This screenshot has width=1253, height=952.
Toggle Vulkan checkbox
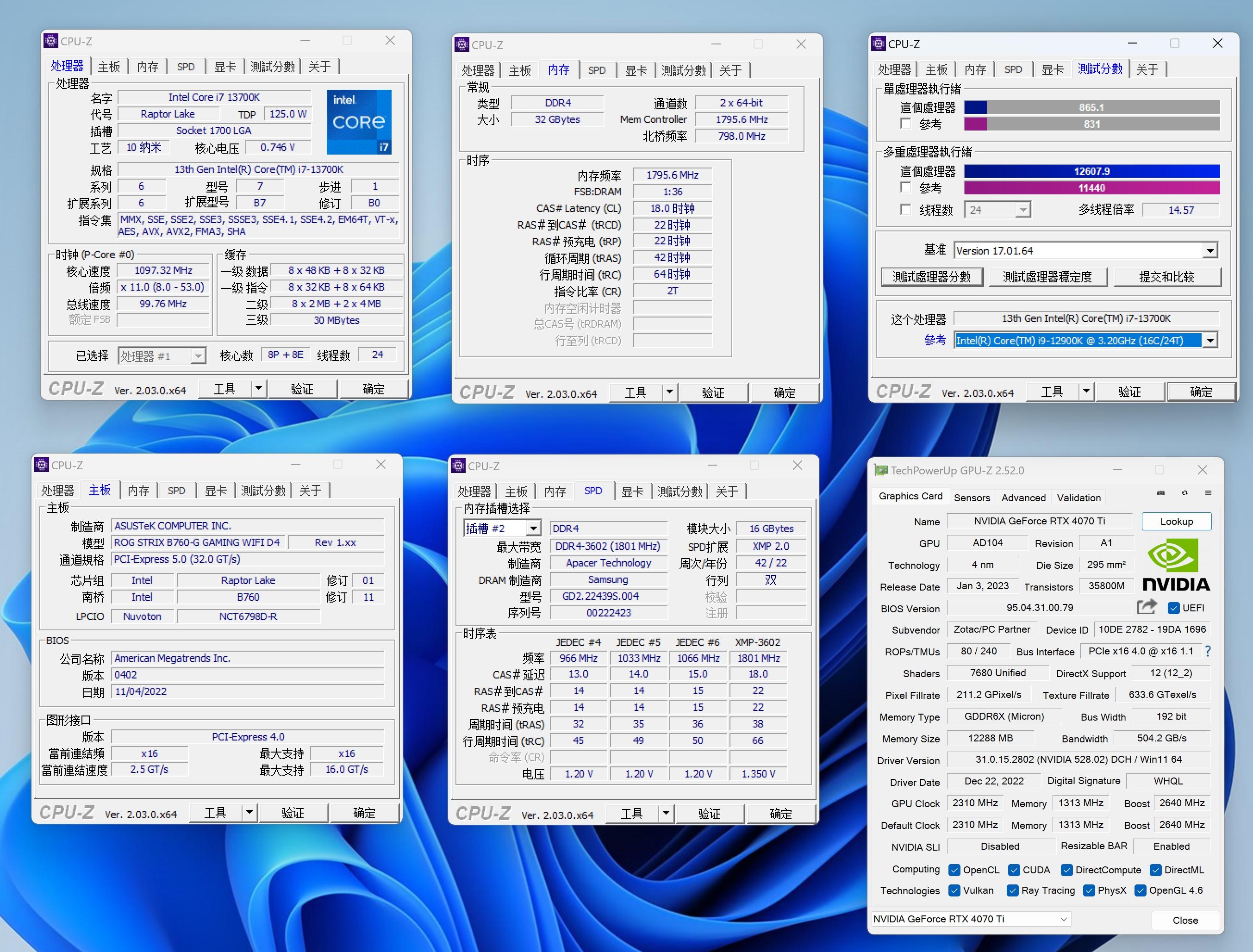[954, 890]
